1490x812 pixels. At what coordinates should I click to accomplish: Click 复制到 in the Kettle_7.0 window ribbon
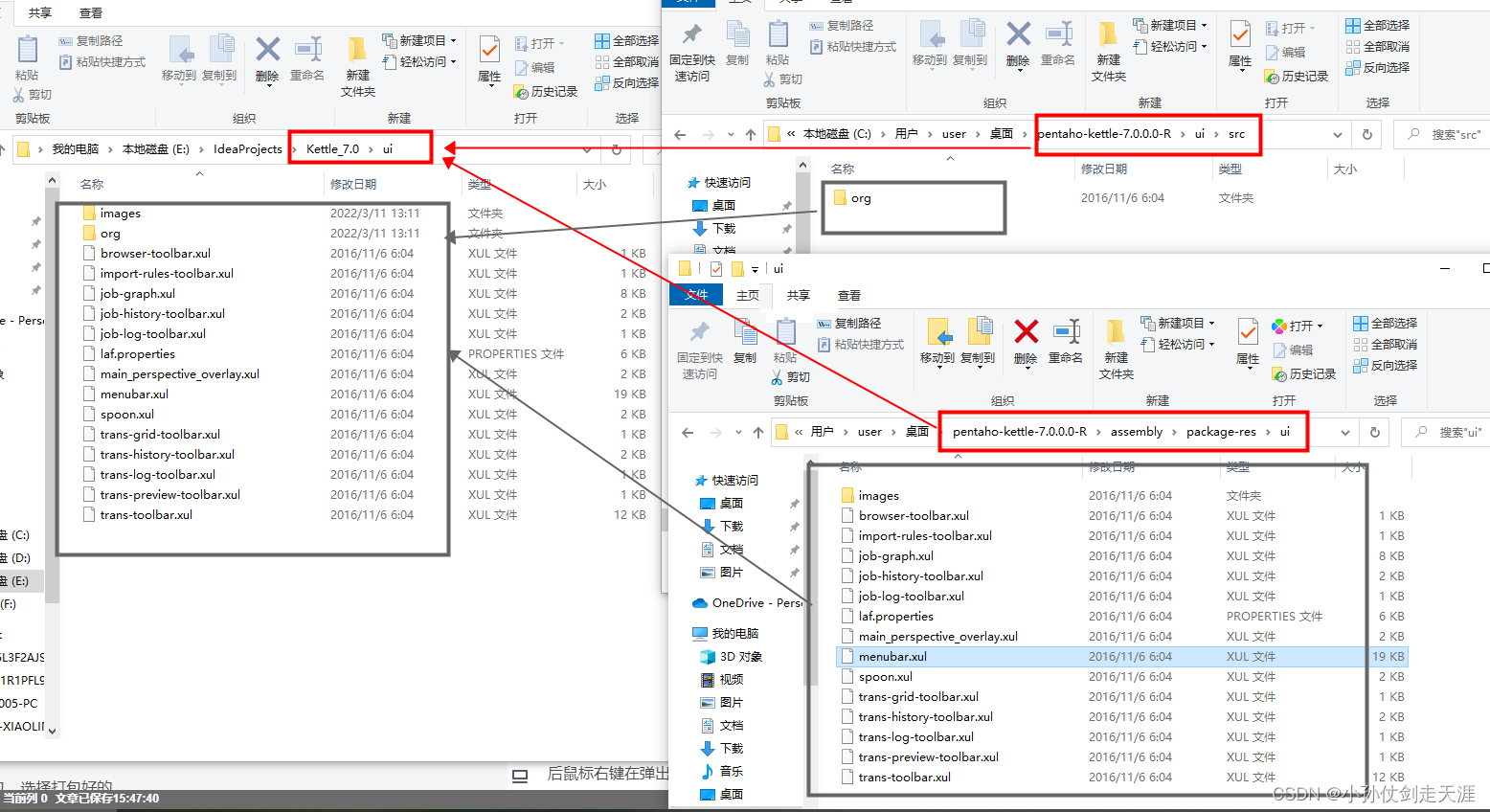click(219, 59)
